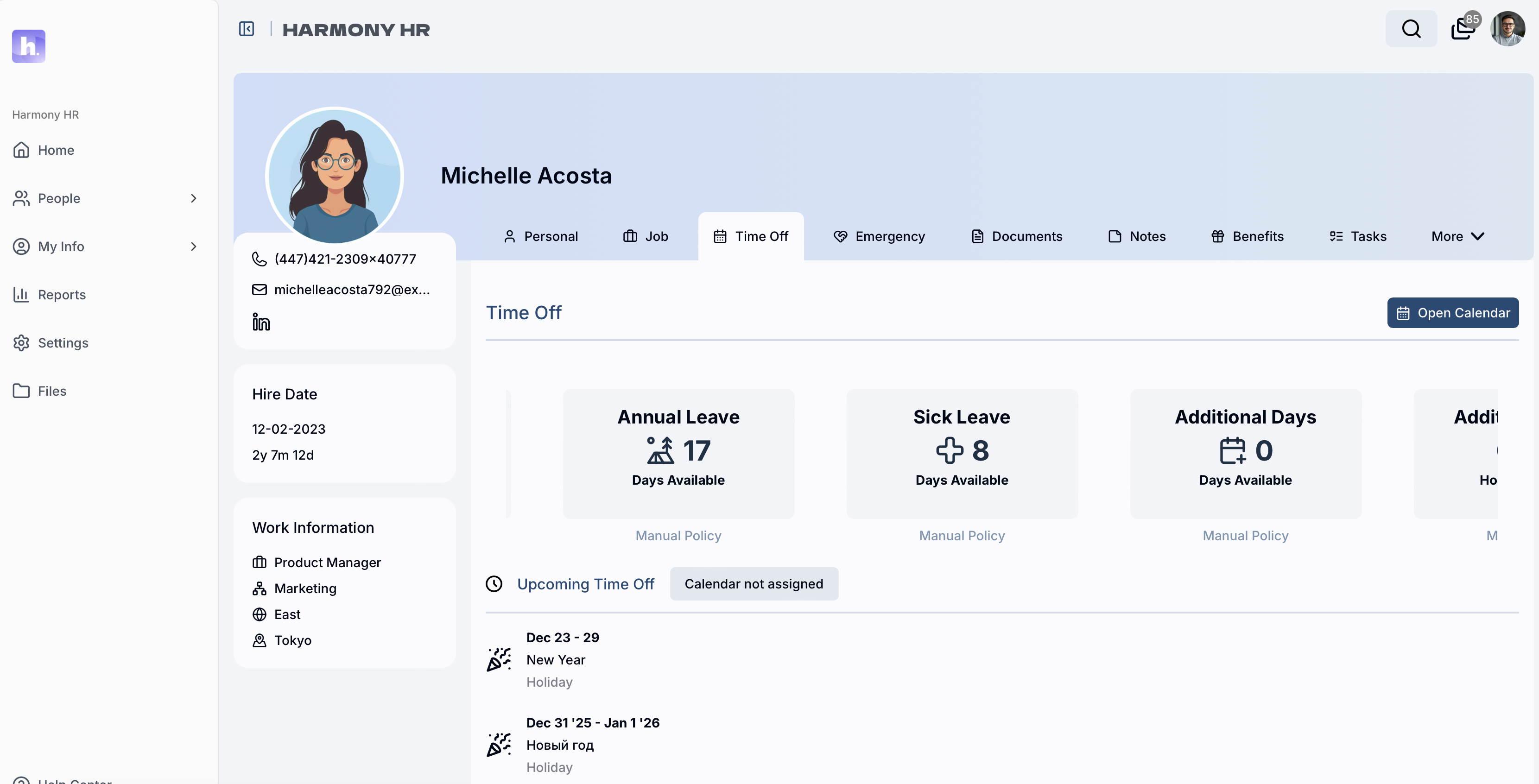Image resolution: width=1539 pixels, height=784 pixels.
Task: Open the More tabs dropdown
Action: [x=1457, y=237]
